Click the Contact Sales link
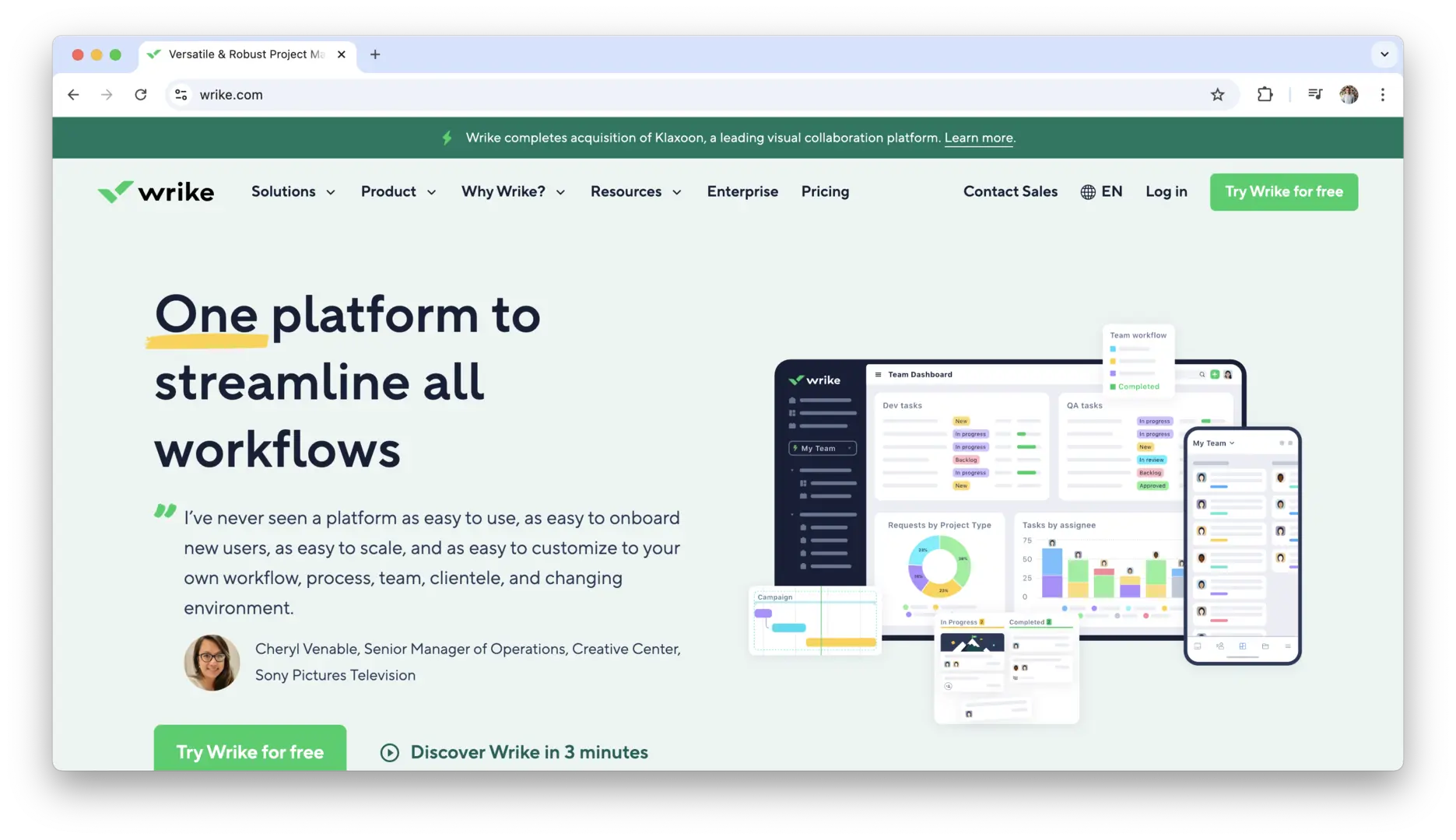 [x=1010, y=192]
